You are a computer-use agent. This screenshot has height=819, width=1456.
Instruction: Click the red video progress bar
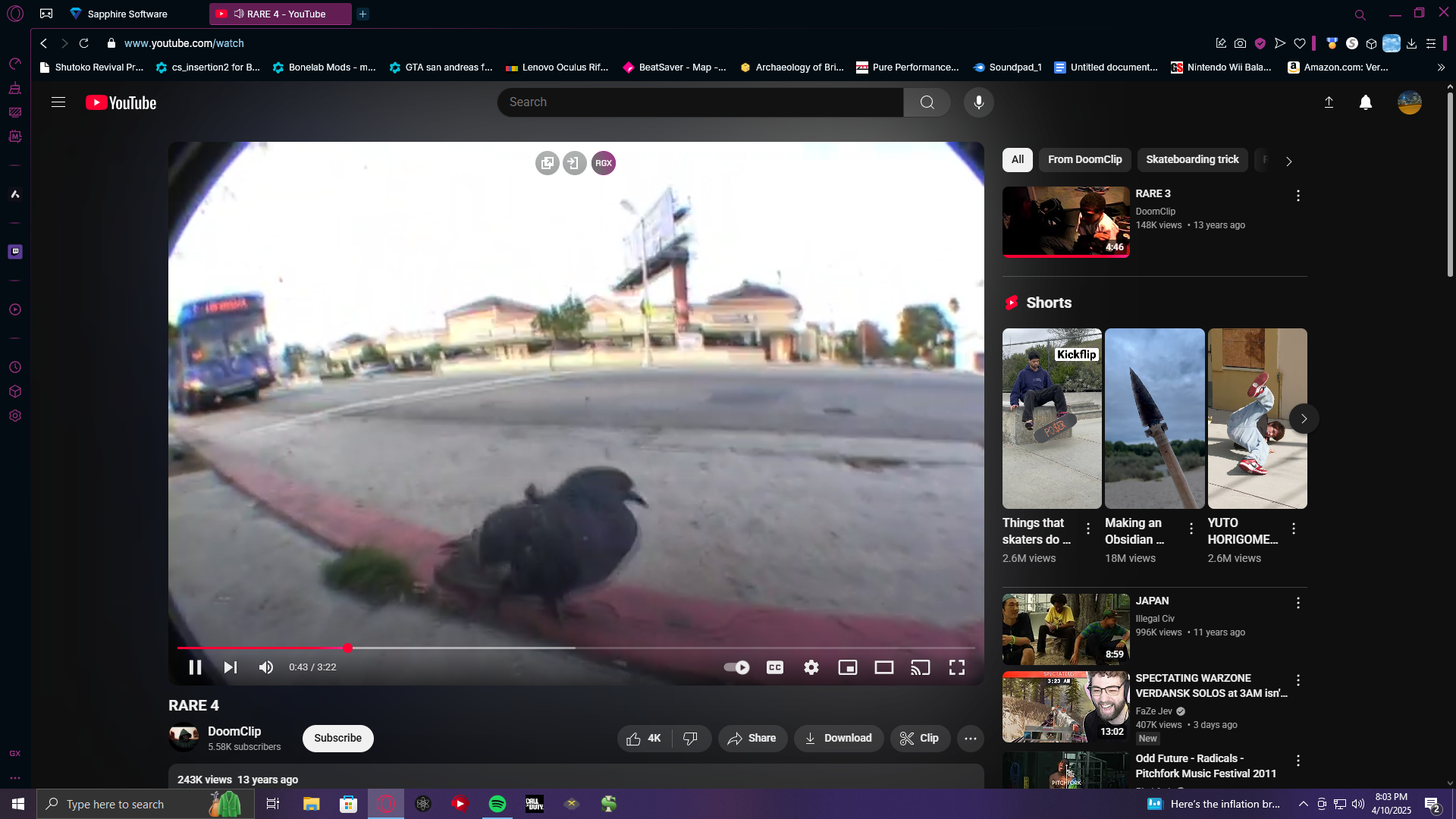262,648
